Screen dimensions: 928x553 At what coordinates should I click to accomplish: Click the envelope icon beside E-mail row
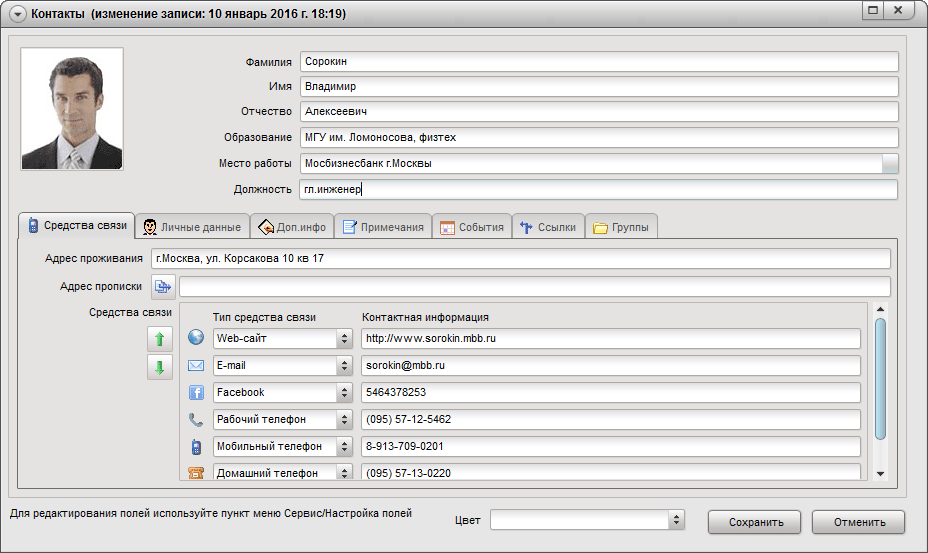tap(196, 365)
